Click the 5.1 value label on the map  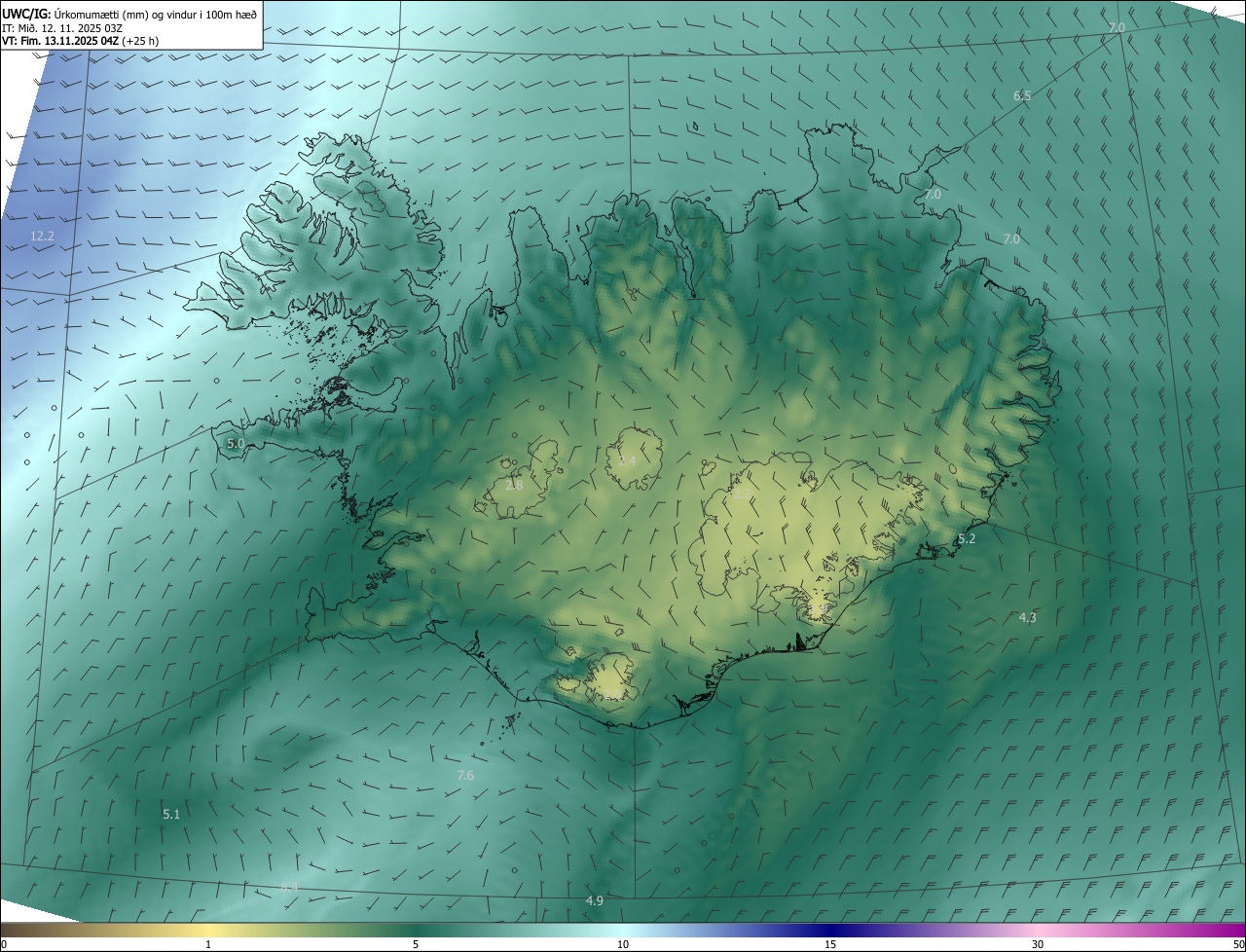click(x=171, y=814)
